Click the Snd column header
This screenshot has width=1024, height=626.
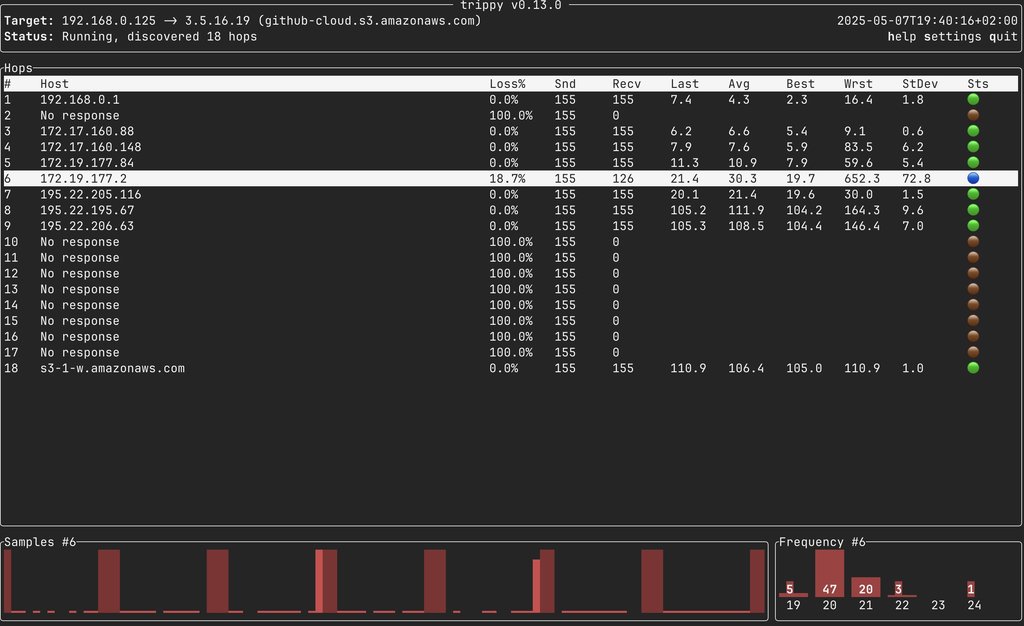[565, 84]
